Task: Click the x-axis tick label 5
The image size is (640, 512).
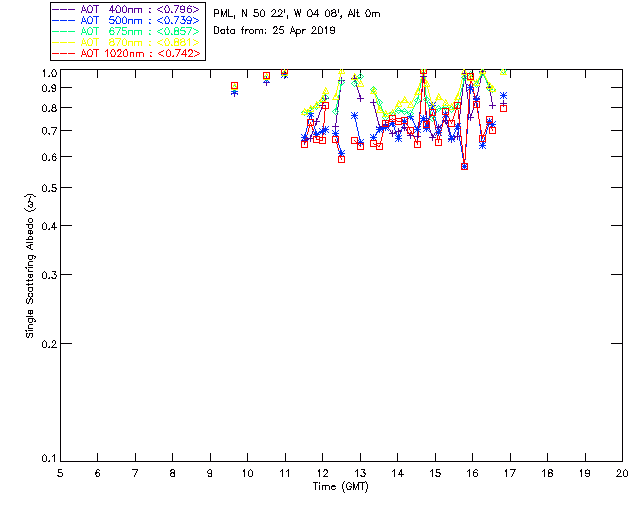Action: click(60, 471)
